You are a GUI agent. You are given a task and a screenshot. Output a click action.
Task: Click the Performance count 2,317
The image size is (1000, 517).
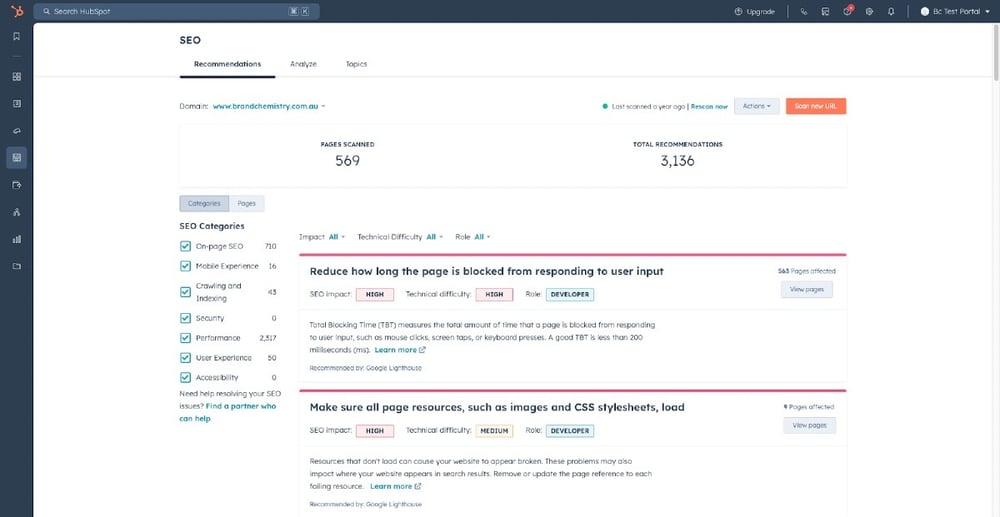[x=268, y=338]
